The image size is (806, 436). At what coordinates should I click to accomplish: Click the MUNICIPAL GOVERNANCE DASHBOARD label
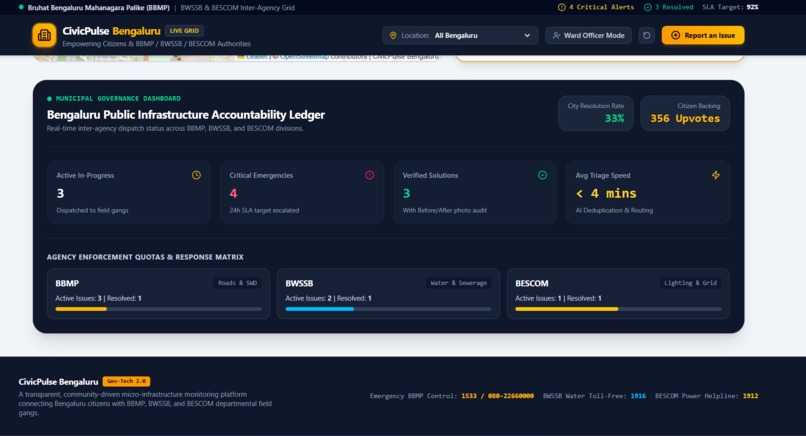coord(118,98)
